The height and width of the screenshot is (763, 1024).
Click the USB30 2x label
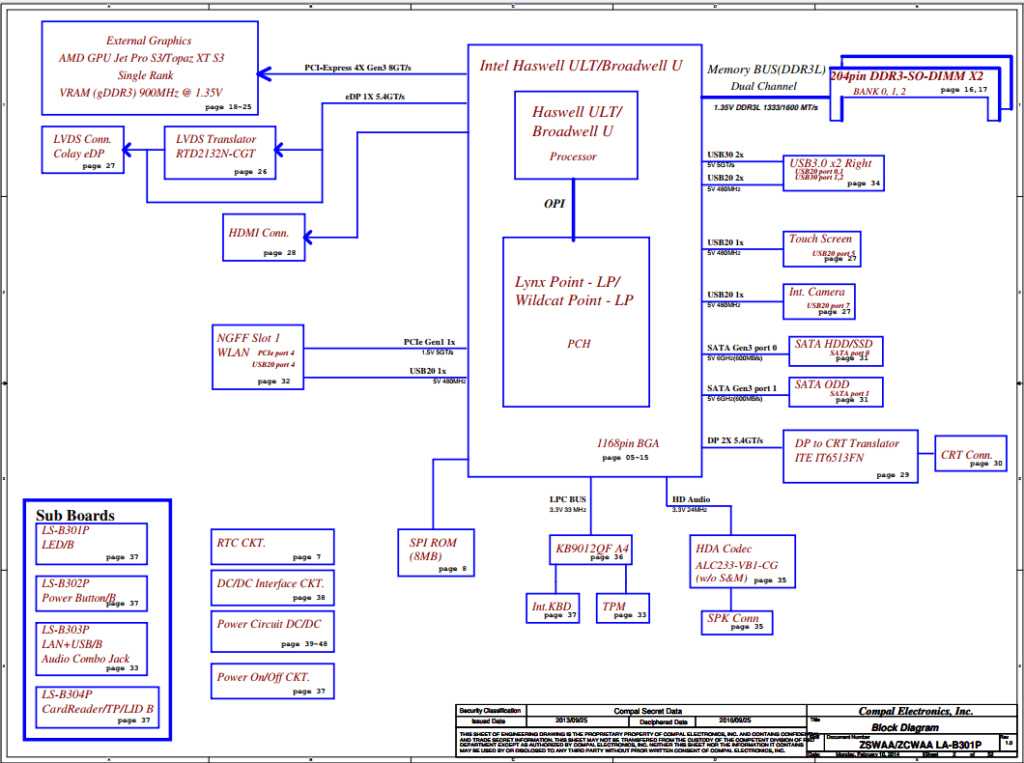pos(725,155)
